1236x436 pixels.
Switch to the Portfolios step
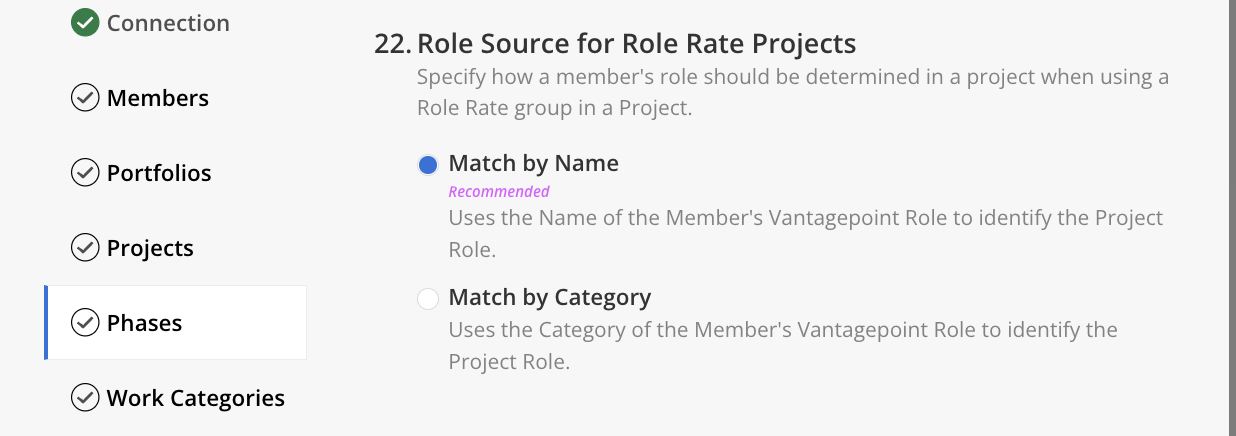tap(159, 173)
